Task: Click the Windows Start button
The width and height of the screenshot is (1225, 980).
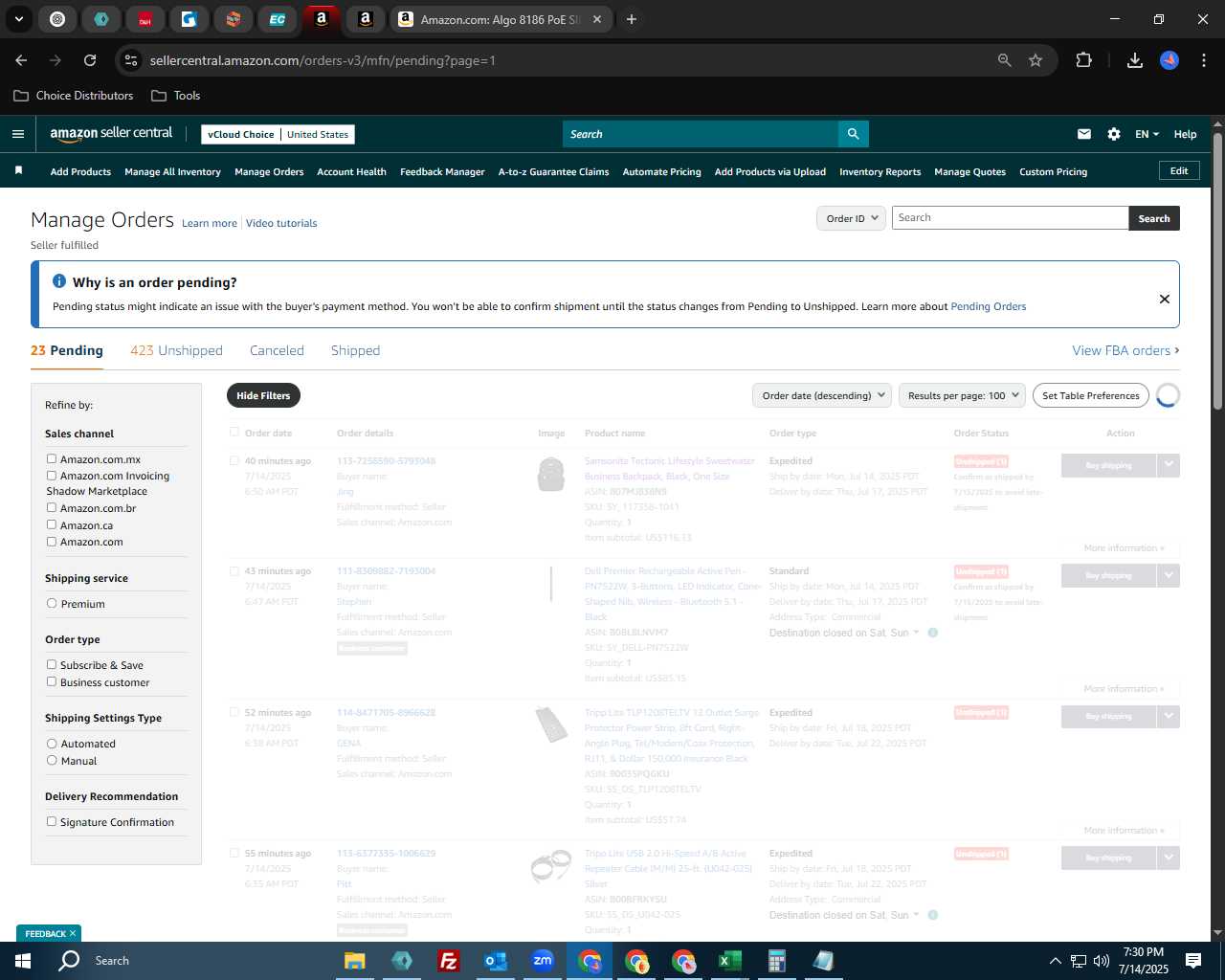Action: tap(23, 961)
